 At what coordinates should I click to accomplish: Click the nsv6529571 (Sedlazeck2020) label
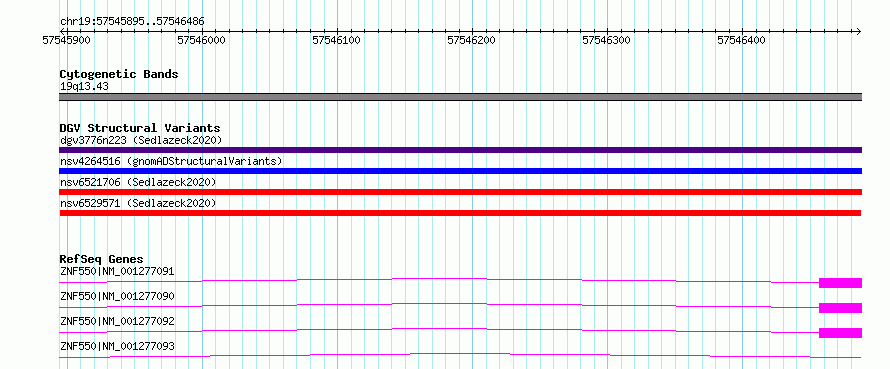(138, 203)
